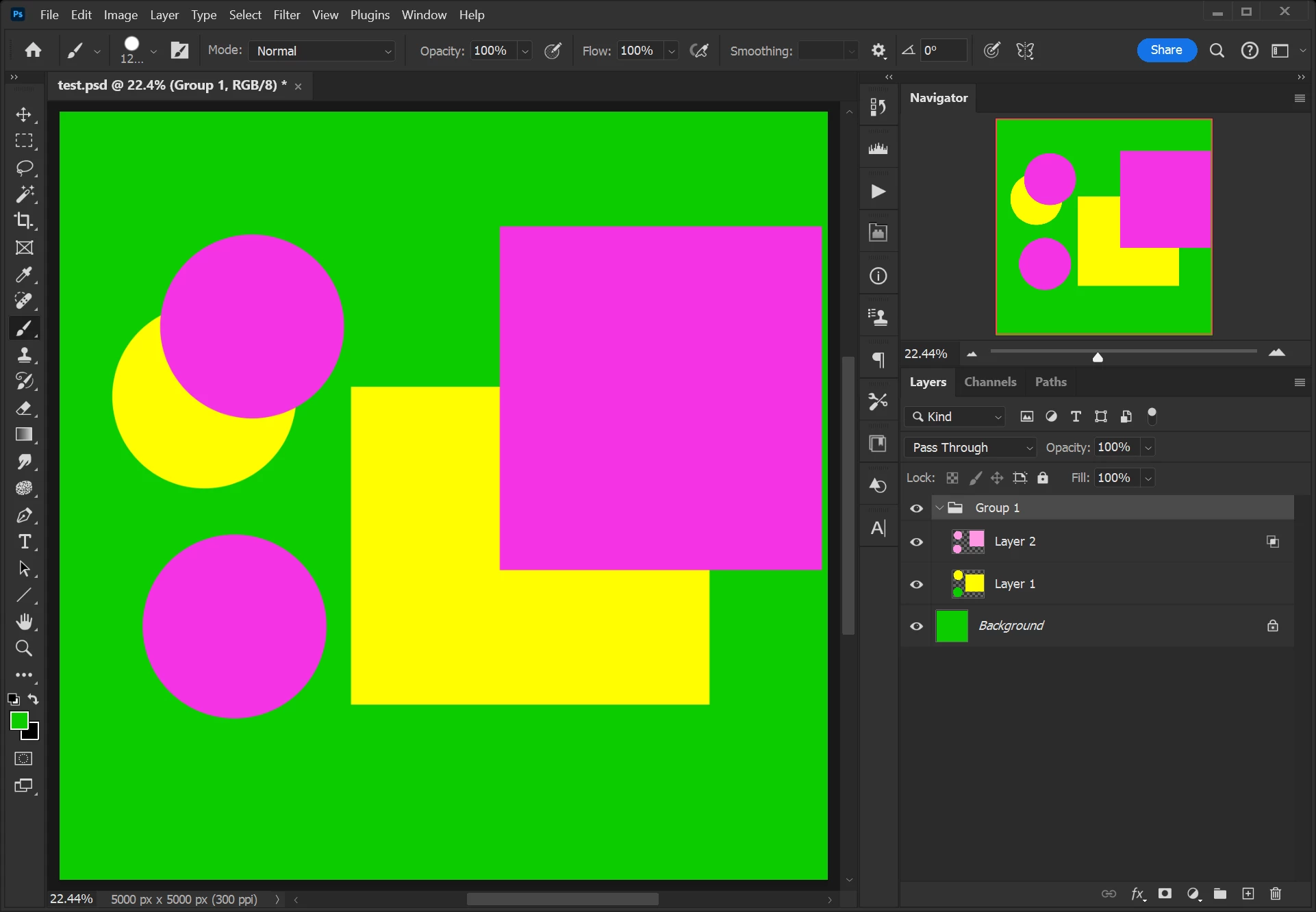Image resolution: width=1316 pixels, height=912 pixels.
Task: Open the Pass Through blend mode dropdown
Action: (x=971, y=447)
